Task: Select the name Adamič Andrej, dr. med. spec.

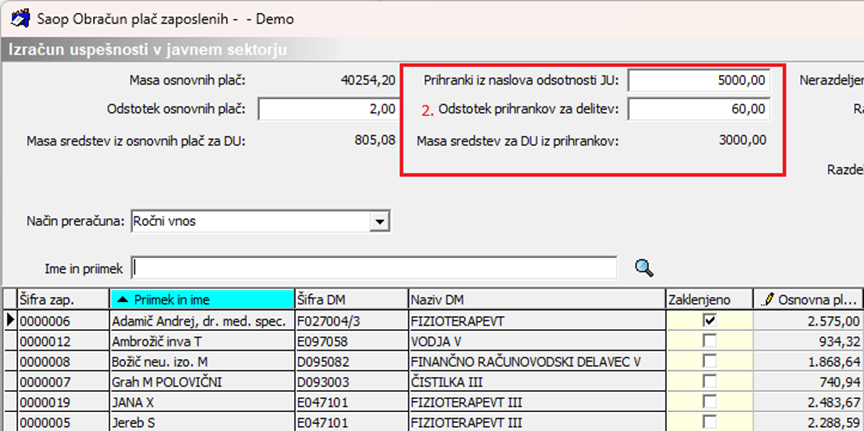Action: coord(199,321)
